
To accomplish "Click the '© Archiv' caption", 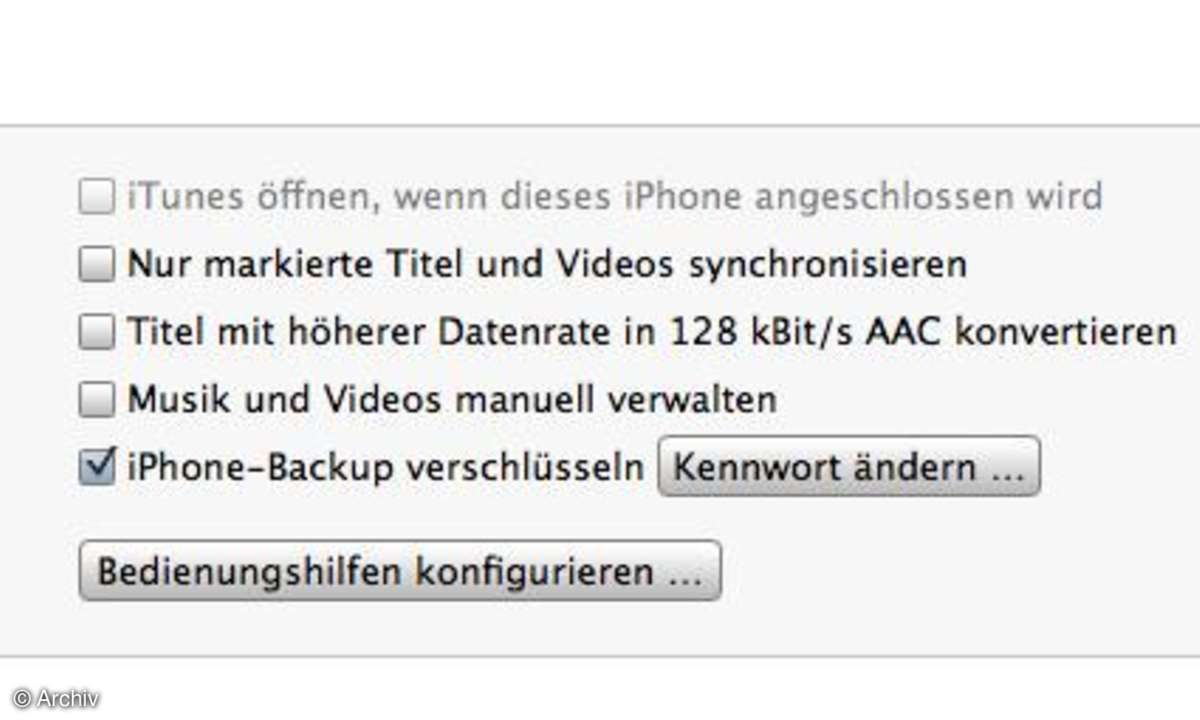I will click(56, 699).
